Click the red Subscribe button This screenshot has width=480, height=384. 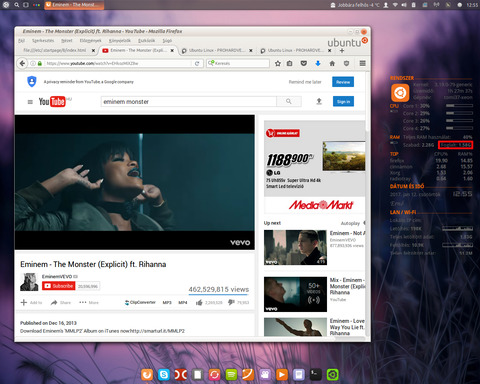point(59,286)
